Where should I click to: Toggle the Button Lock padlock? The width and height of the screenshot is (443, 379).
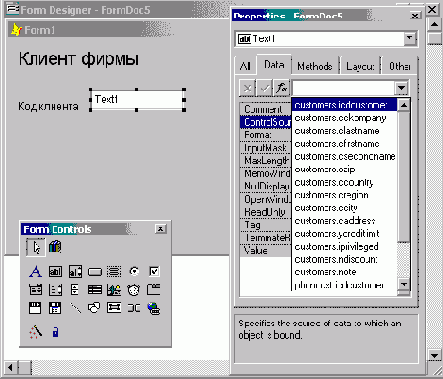tap(55, 332)
